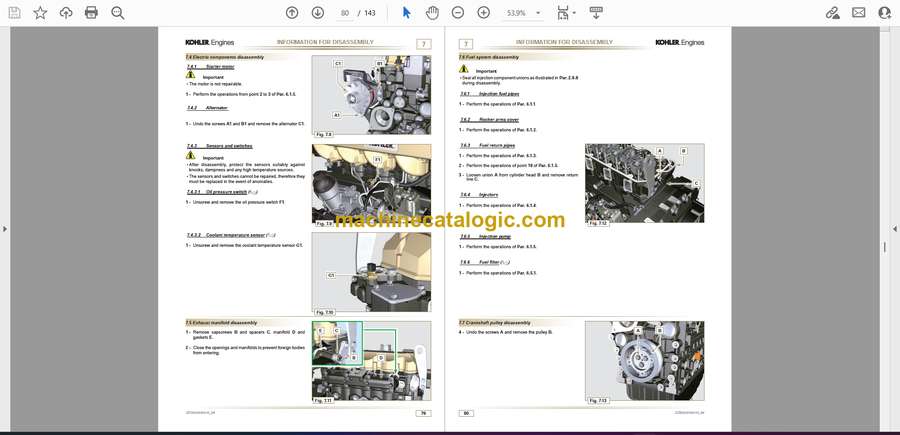Click the '/ 143' total pages label

pos(366,13)
